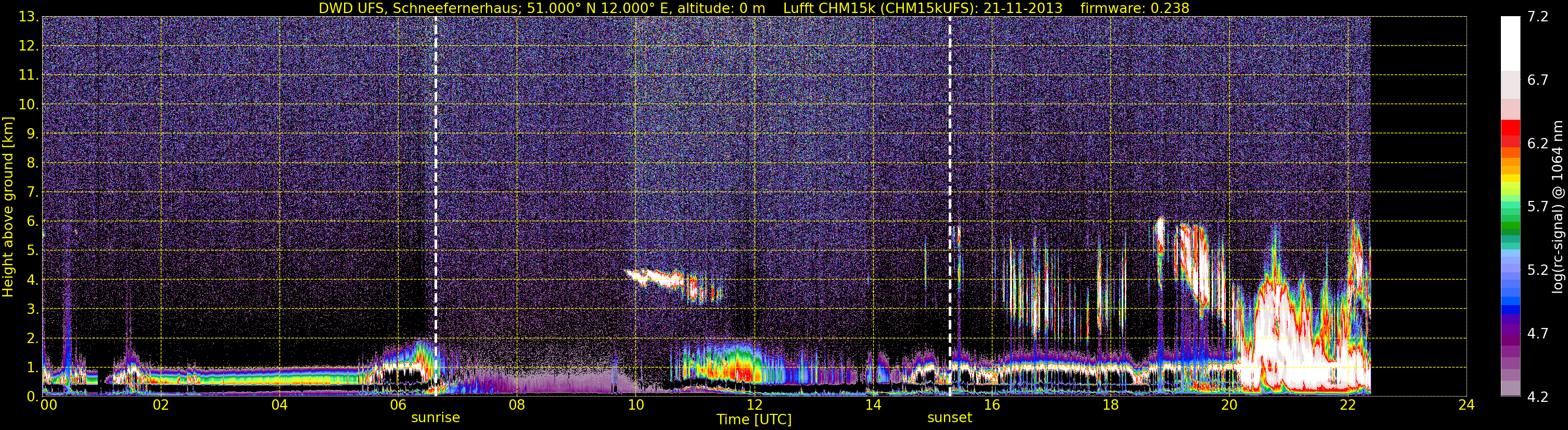Click the x-axis tick label "16"
The height and width of the screenshot is (430, 1568).
pyautogui.click(x=991, y=406)
